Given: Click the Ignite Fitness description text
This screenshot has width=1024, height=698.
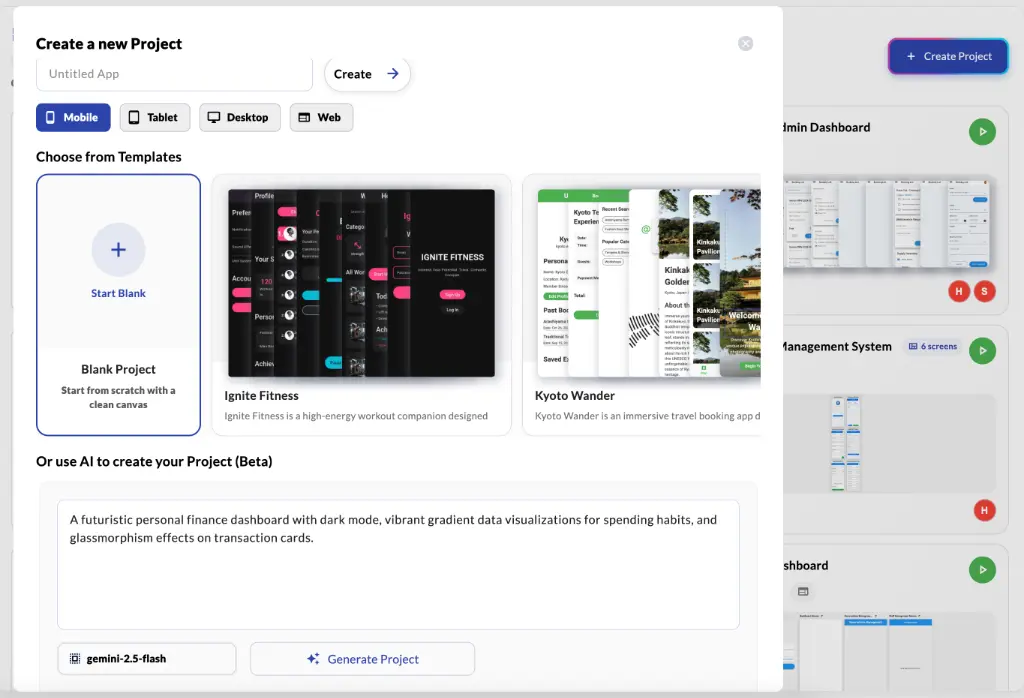Looking at the screenshot, I should point(356,416).
